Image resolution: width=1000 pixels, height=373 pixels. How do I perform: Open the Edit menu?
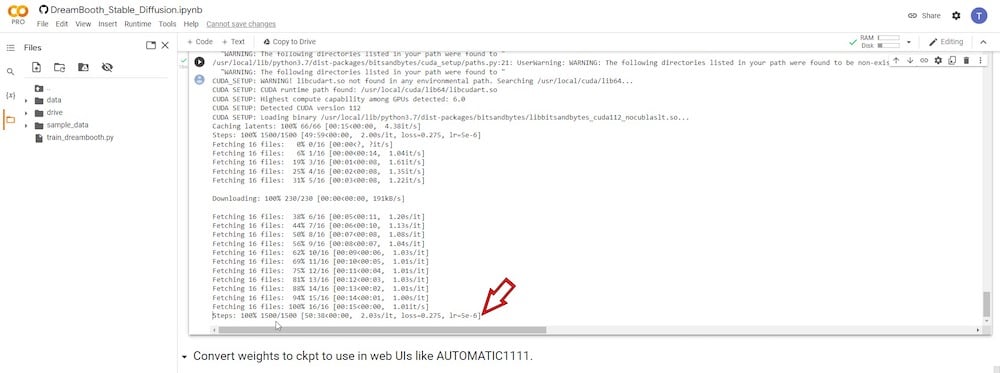[62, 24]
